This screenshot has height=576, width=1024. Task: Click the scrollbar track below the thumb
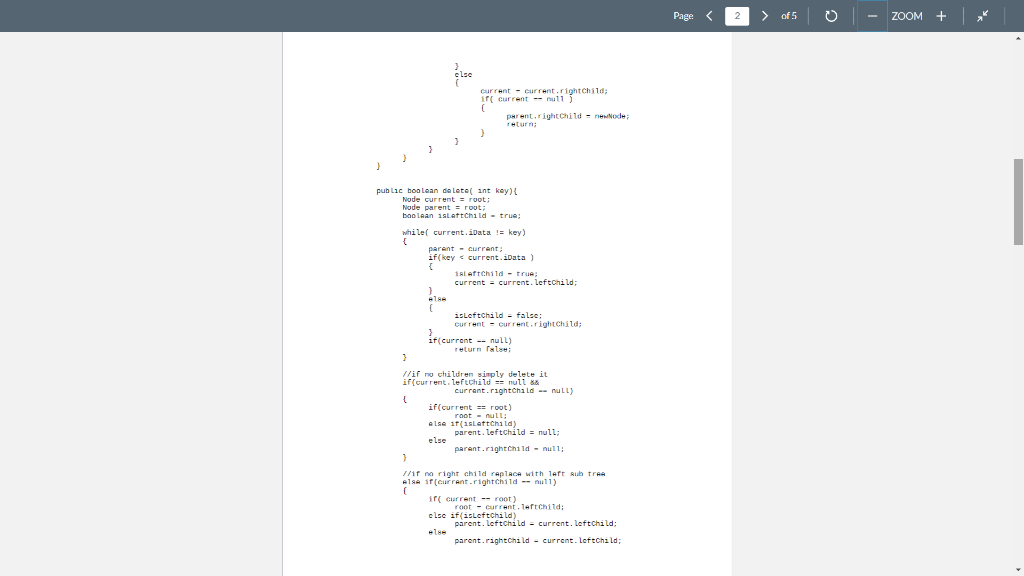pyautogui.click(x=1017, y=400)
